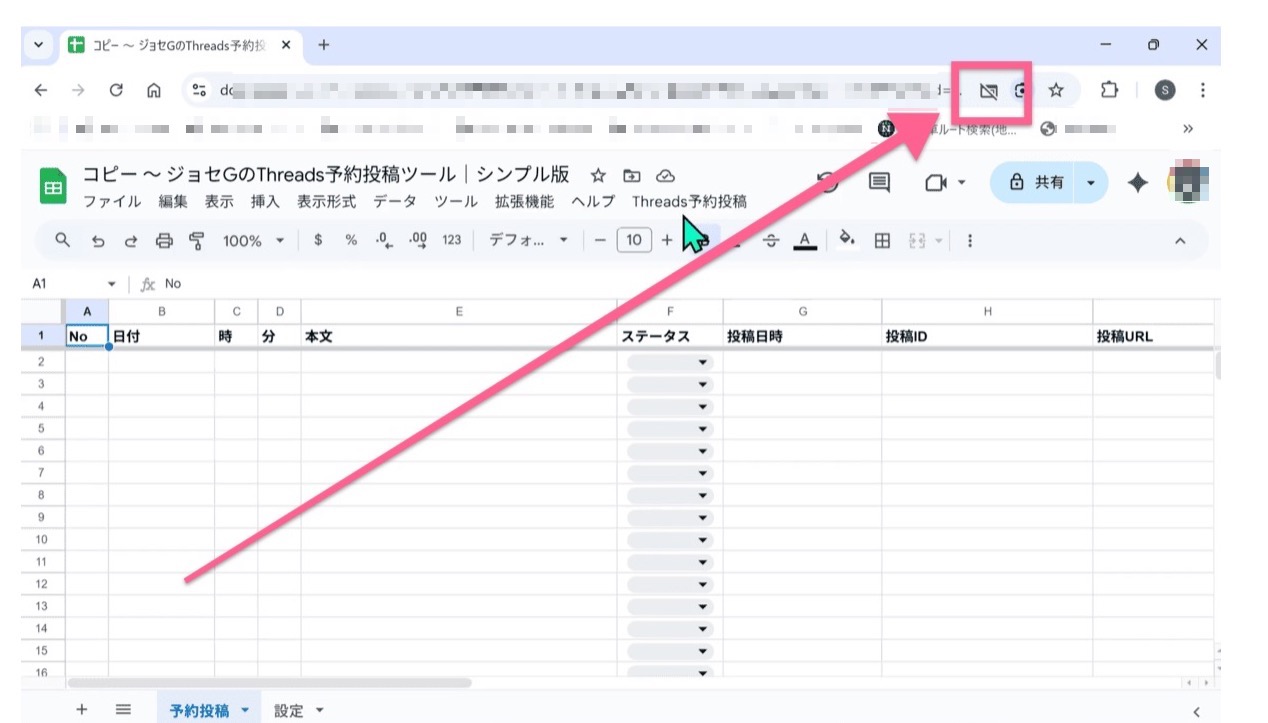Click the blocked pop-ups icon in address bar
This screenshot has width=1268, height=723.
tap(988, 91)
